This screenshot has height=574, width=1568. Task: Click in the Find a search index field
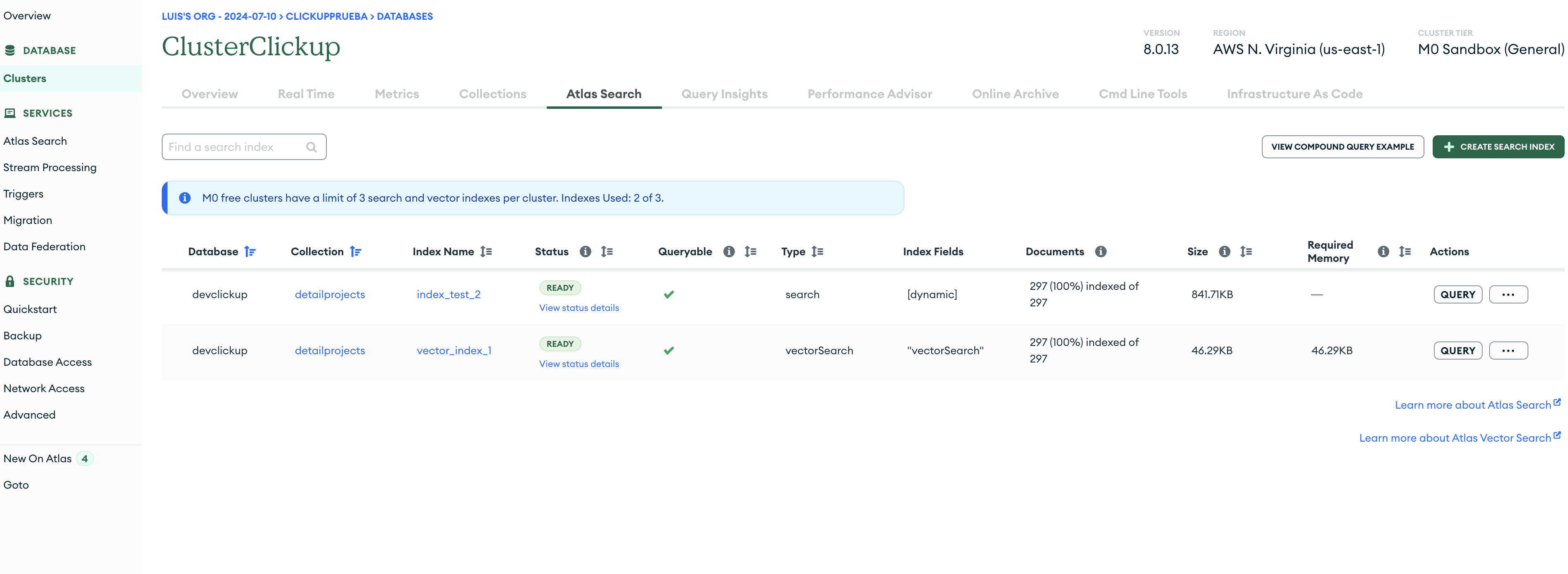point(234,147)
